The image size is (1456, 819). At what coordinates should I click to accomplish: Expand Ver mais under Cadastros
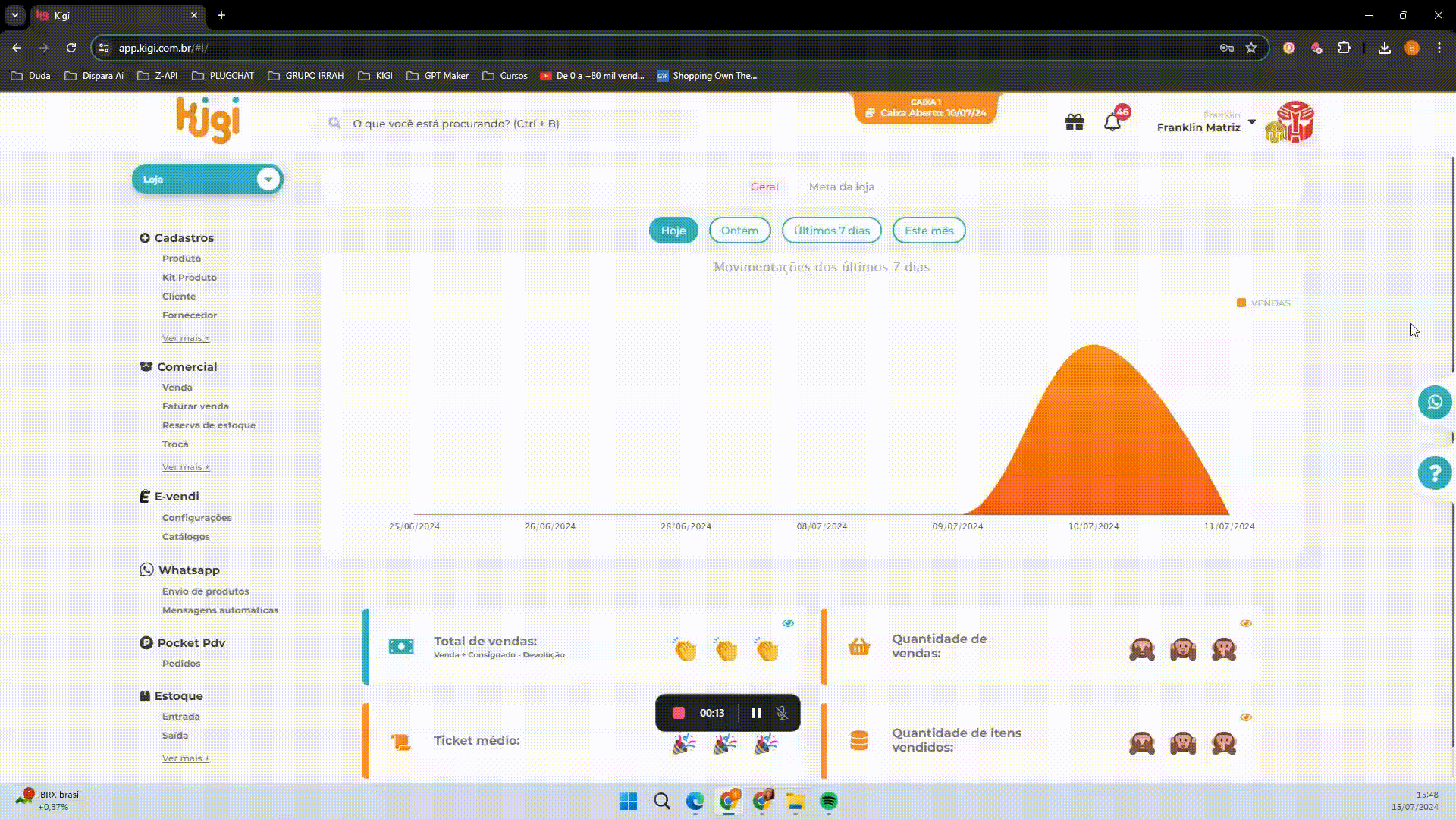click(186, 338)
